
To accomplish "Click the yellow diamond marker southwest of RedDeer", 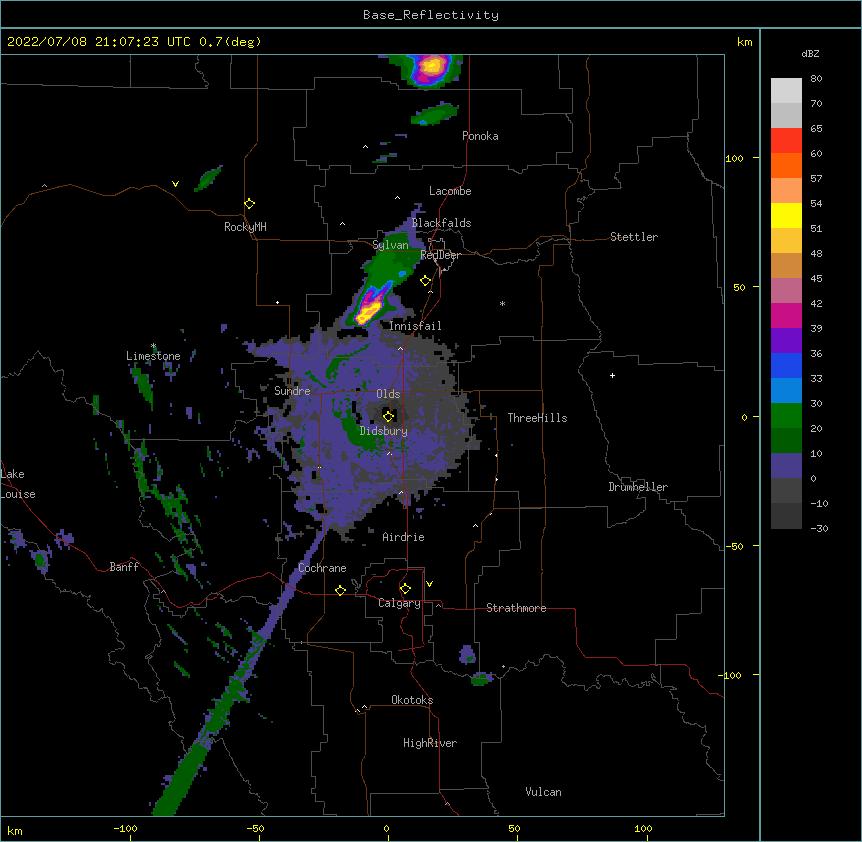I will point(425,280).
